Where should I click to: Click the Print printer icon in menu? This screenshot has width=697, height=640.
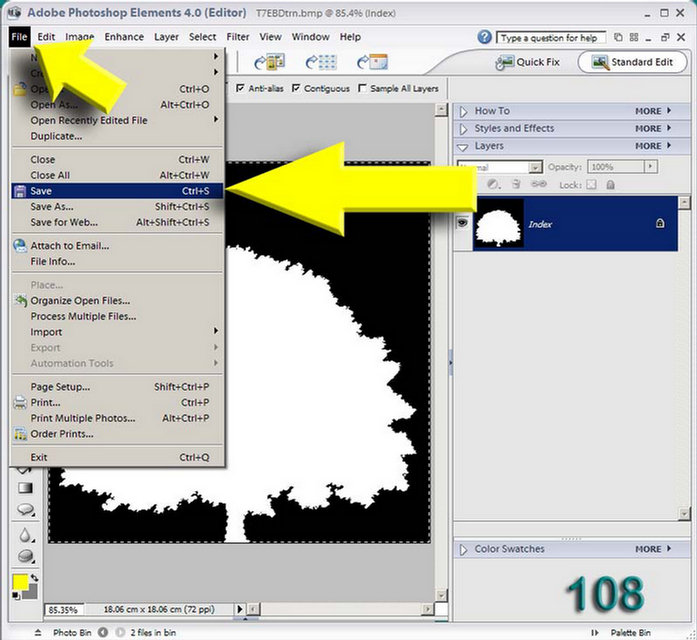click(x=20, y=402)
